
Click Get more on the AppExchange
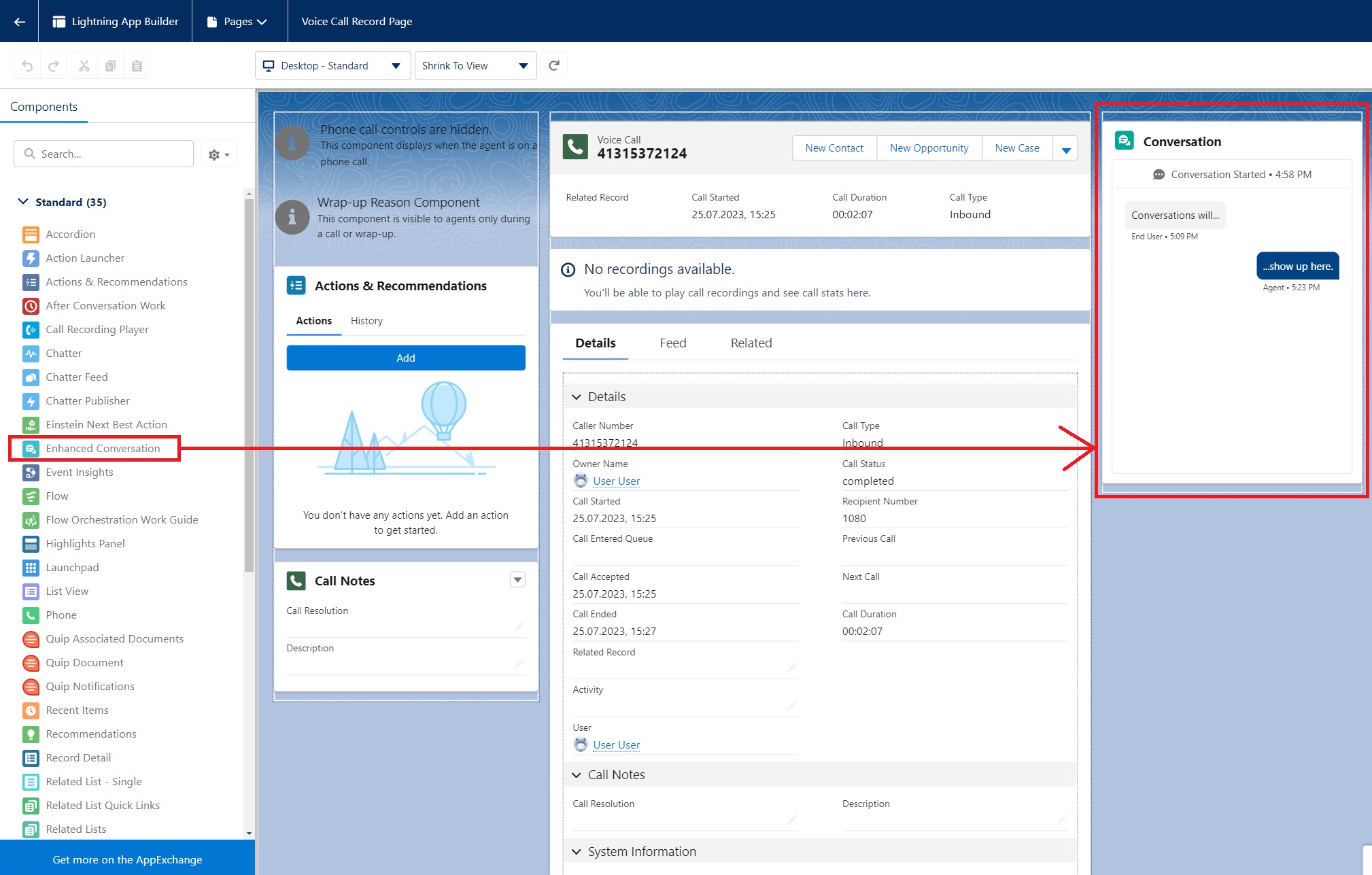[x=127, y=859]
